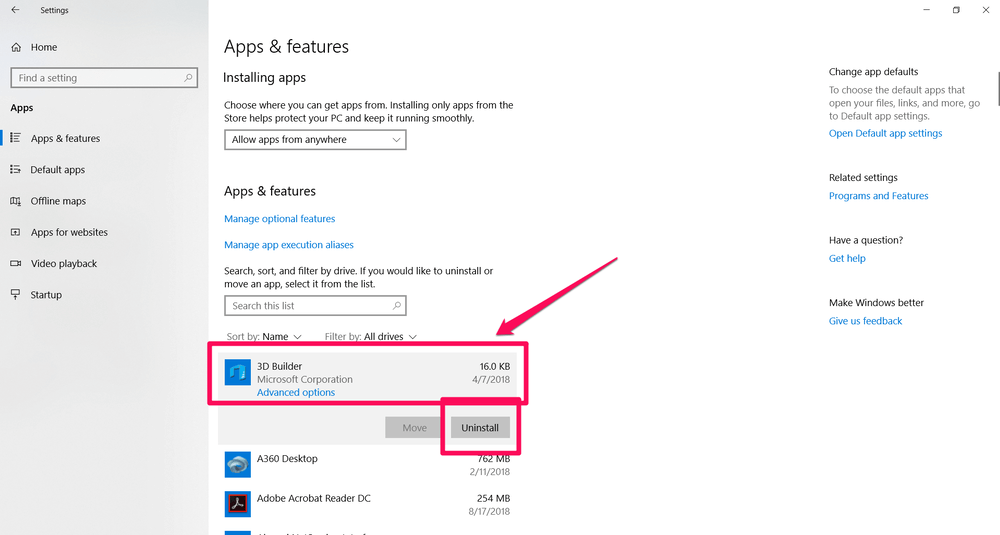This screenshot has height=535, width=1000.
Task: Click the Offline maps sidebar icon
Action: [x=16, y=201]
